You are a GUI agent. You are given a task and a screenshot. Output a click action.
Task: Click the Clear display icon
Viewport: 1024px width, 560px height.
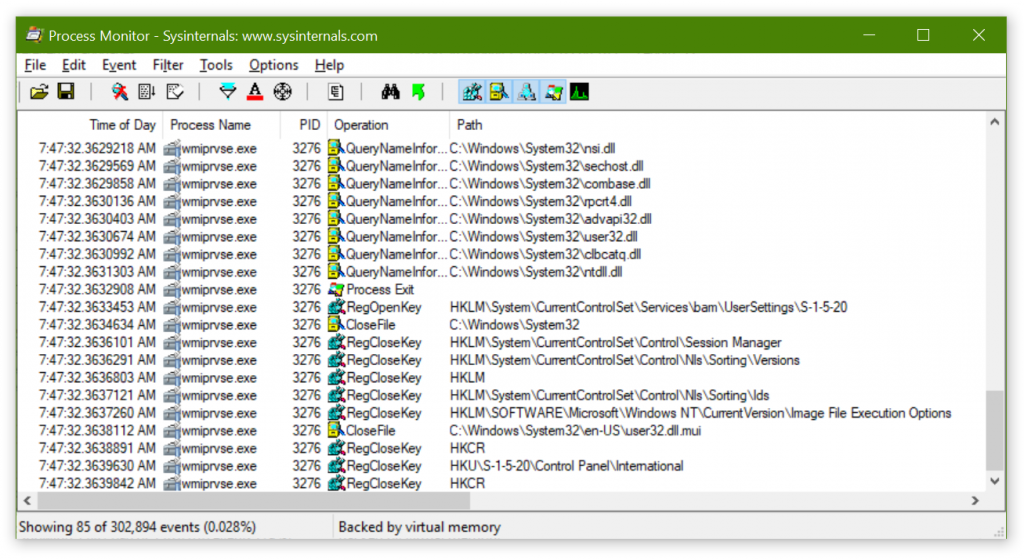(x=175, y=92)
